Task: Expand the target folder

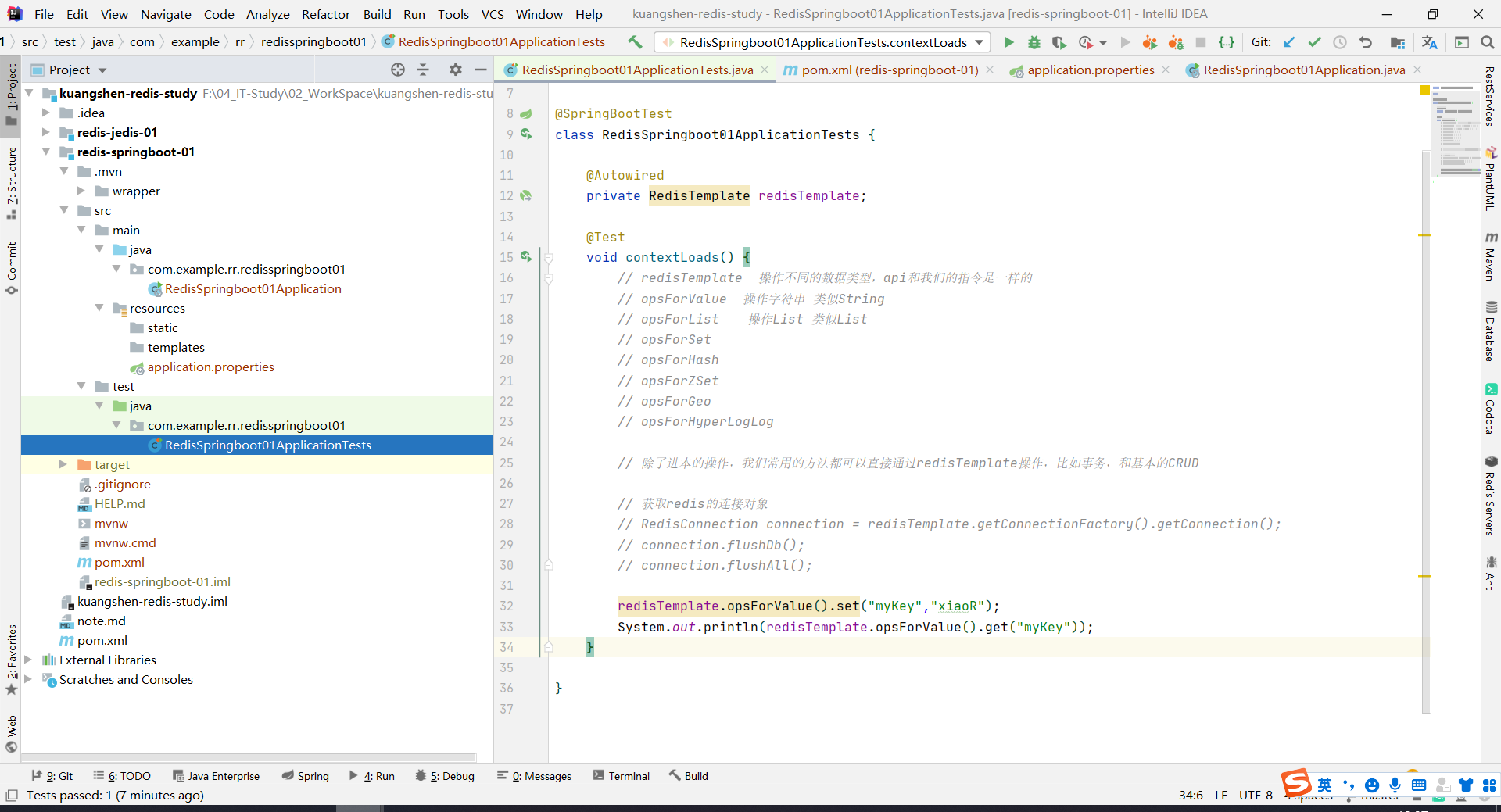Action: (63, 464)
